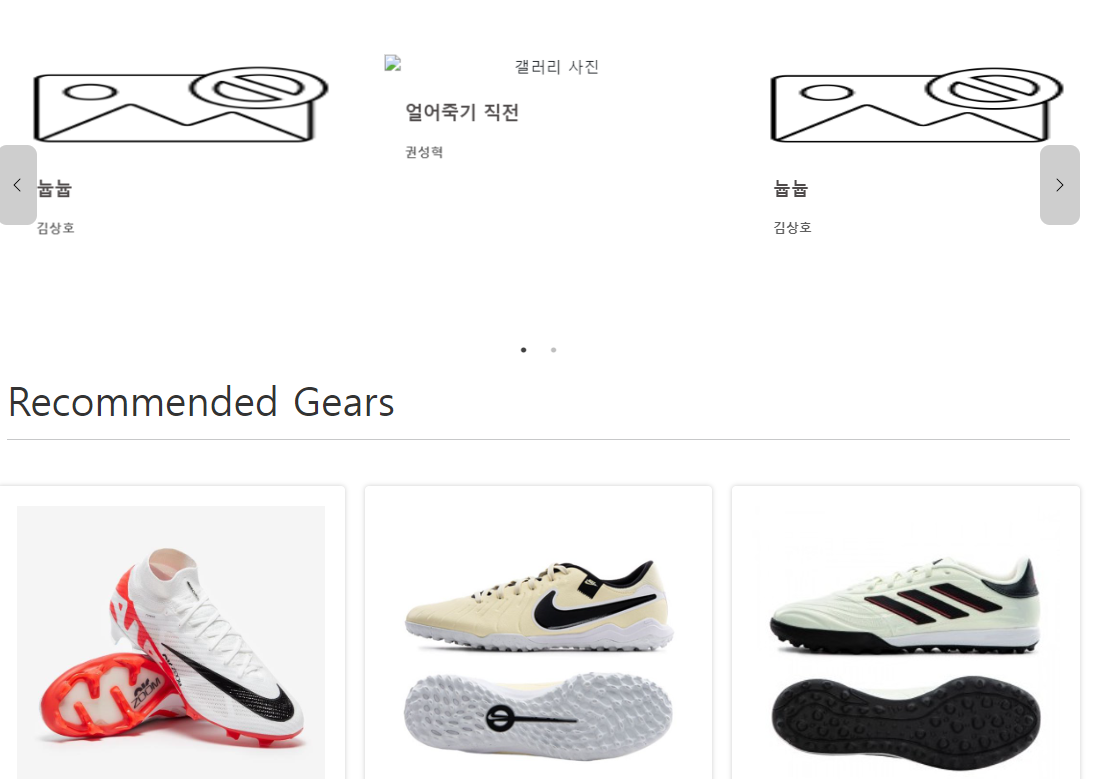The image size is (1093, 779).
Task: Click the Recommended Gears heading
Action: point(201,402)
